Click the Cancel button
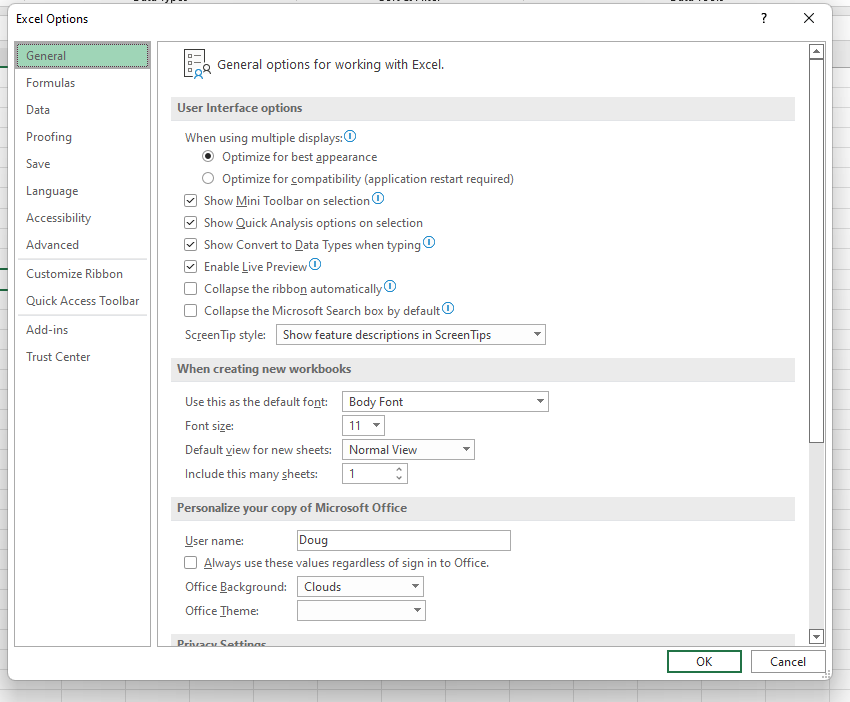The width and height of the screenshot is (850, 702). [788, 661]
